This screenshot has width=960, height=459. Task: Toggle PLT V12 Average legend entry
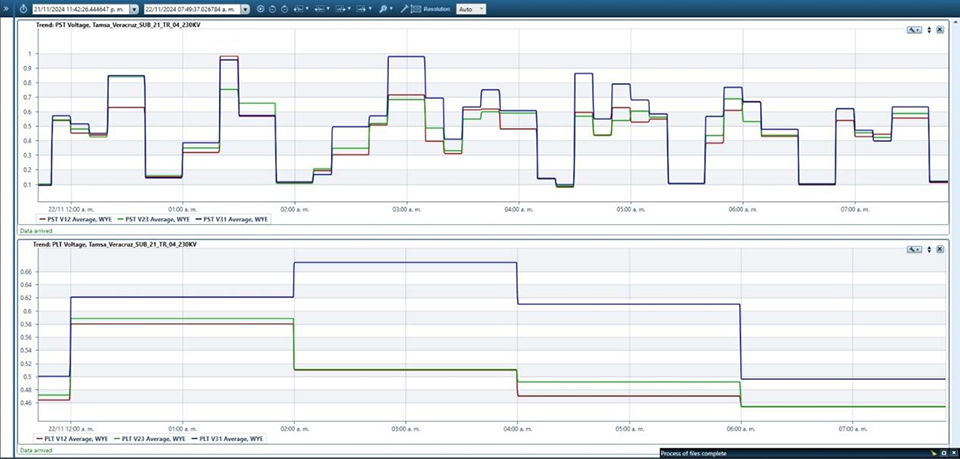[75, 438]
